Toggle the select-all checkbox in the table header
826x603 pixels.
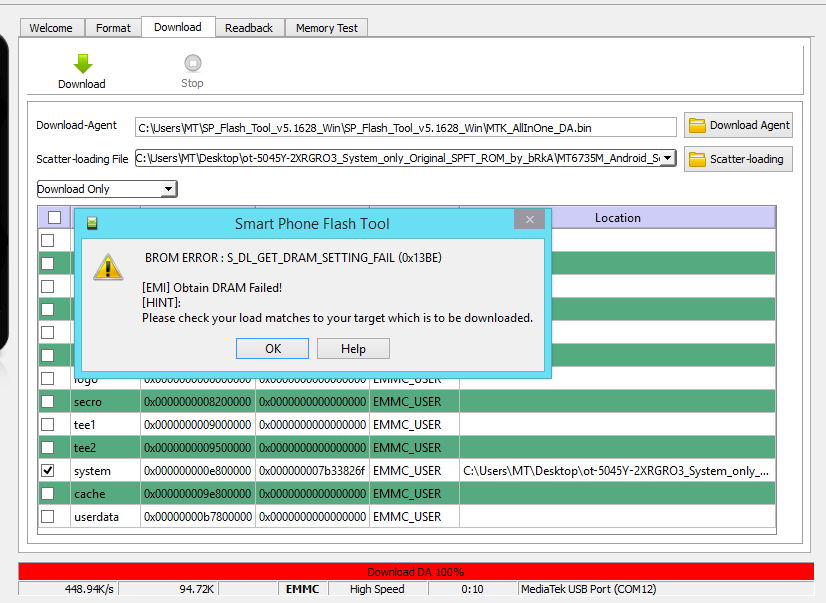coord(54,218)
